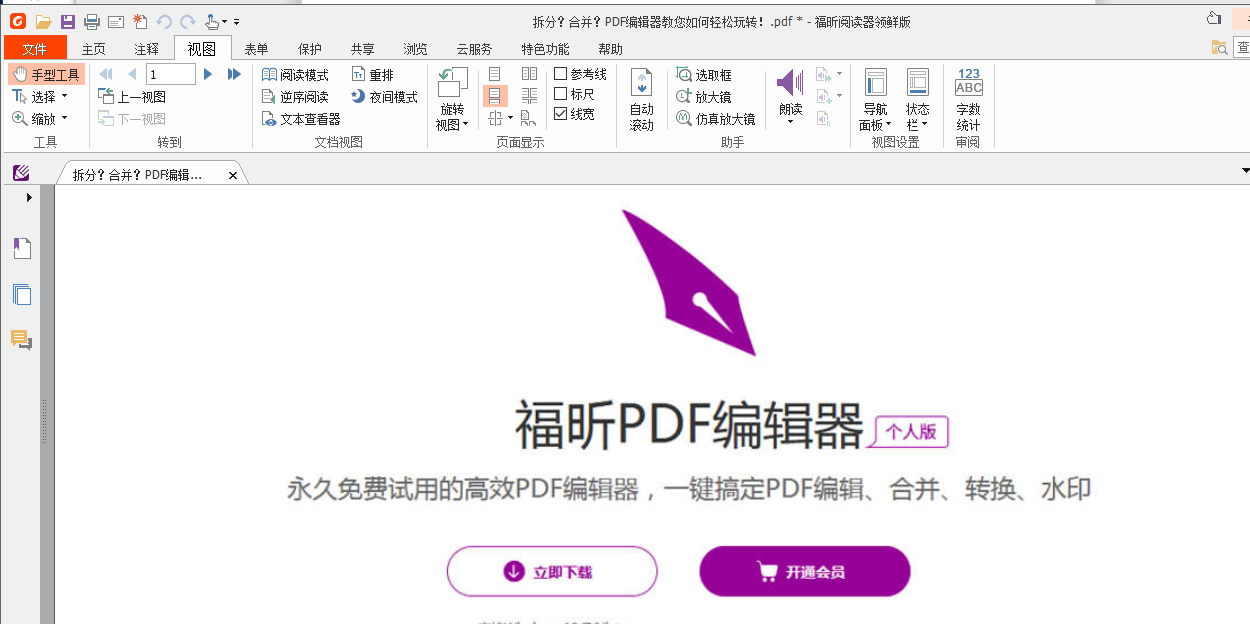This screenshot has width=1250, height=624.
Task: Print the document using printer icon
Action: point(92,21)
